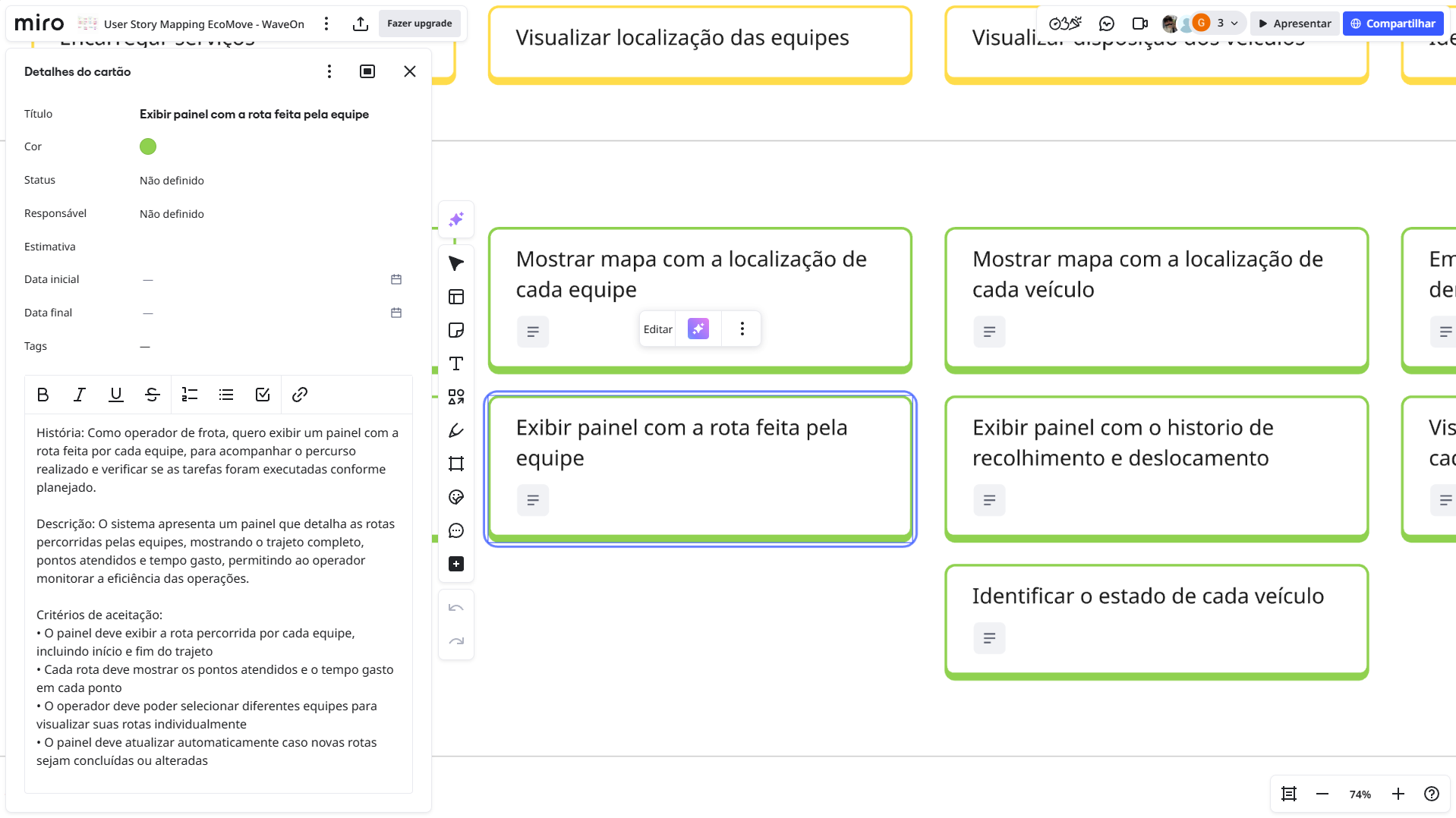The image size is (1456, 818).
Task: Open shapes and lines tool
Action: [x=456, y=397]
